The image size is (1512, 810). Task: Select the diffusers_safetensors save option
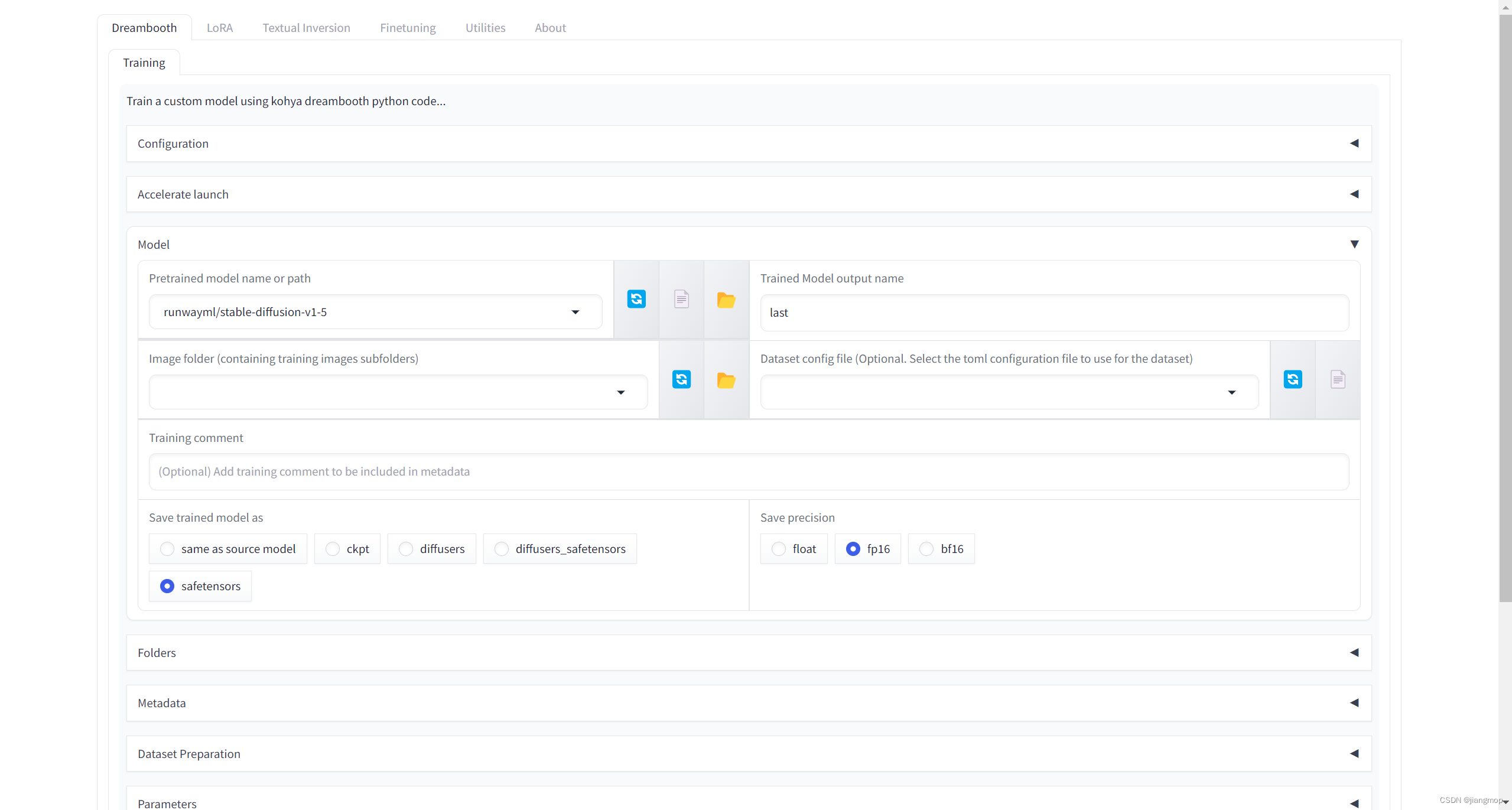tap(502, 549)
